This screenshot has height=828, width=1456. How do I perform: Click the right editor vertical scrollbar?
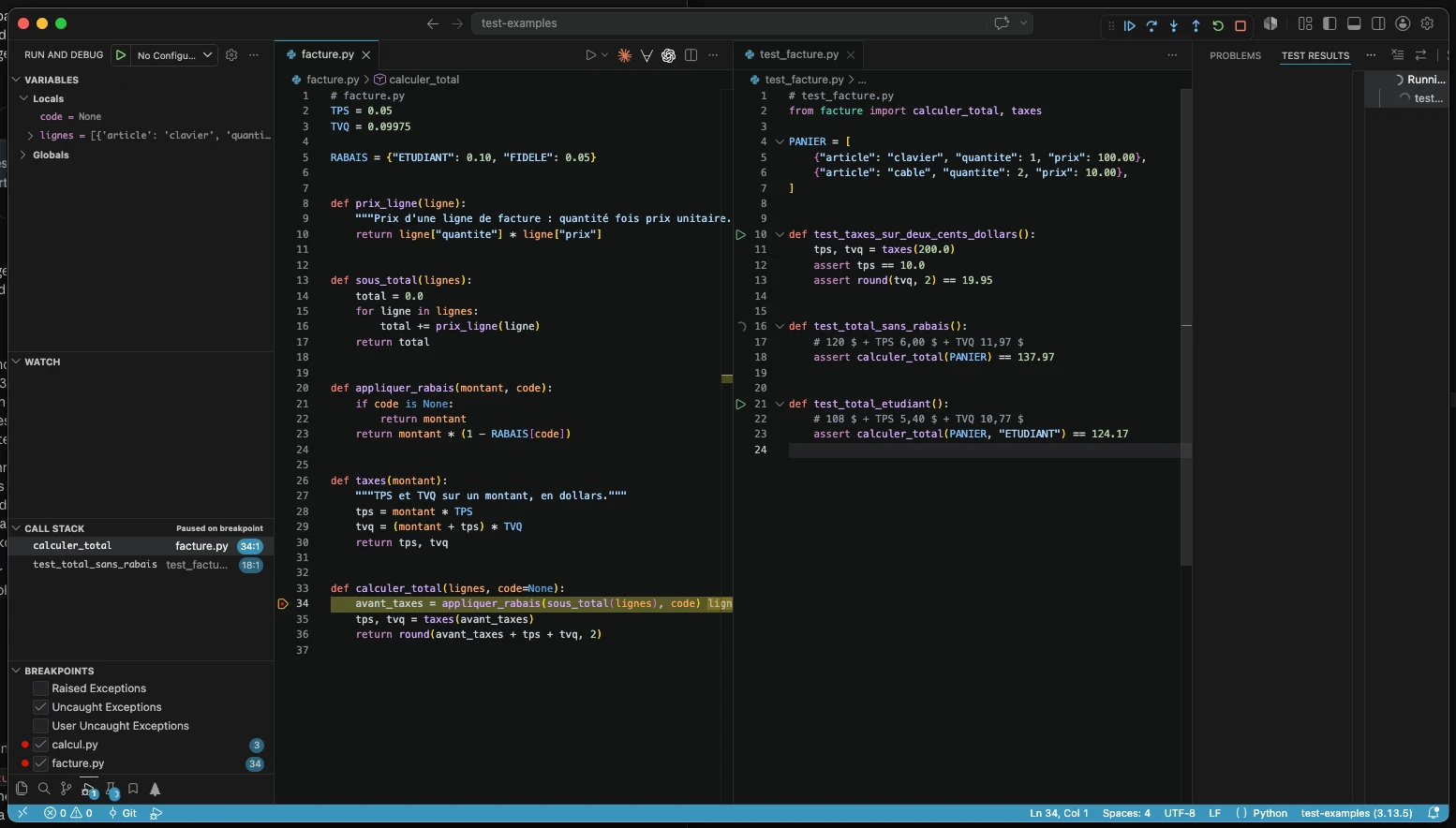click(x=1186, y=328)
